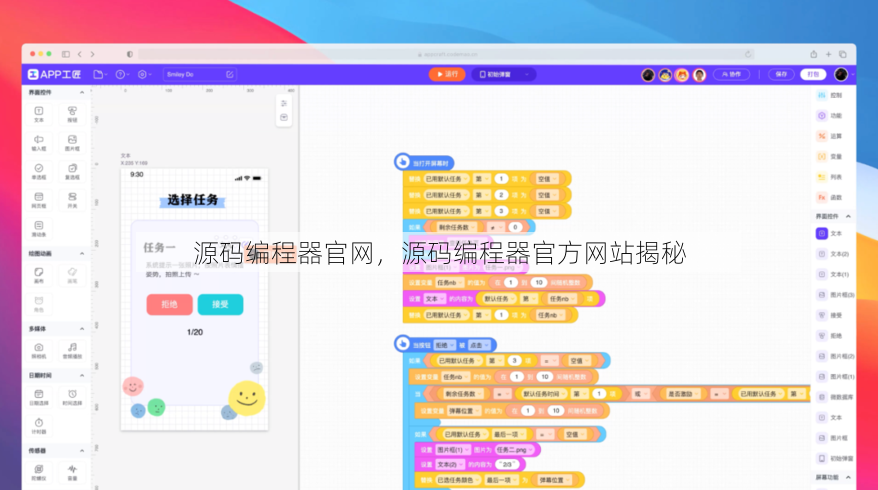Select 文本(2) component in right list
This screenshot has width=878, height=490.
tap(834, 254)
